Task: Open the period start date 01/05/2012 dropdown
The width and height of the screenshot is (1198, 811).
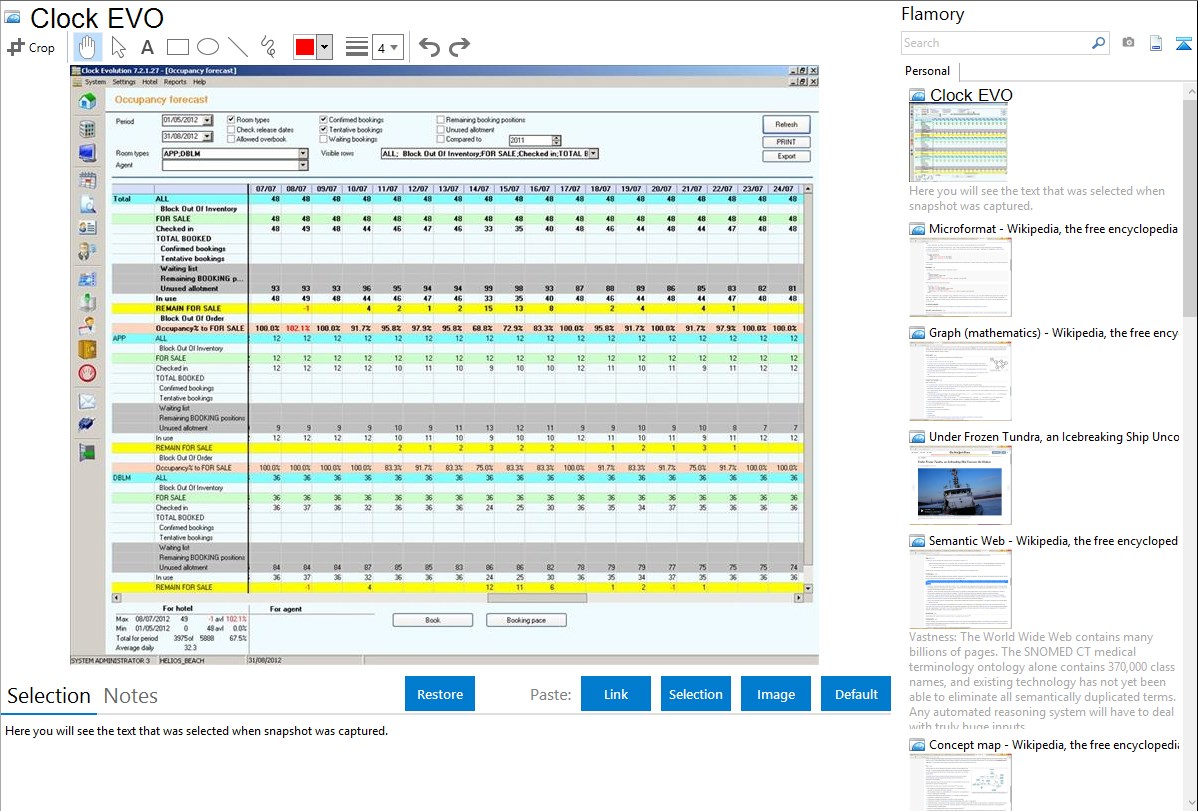Action: pyautogui.click(x=207, y=120)
